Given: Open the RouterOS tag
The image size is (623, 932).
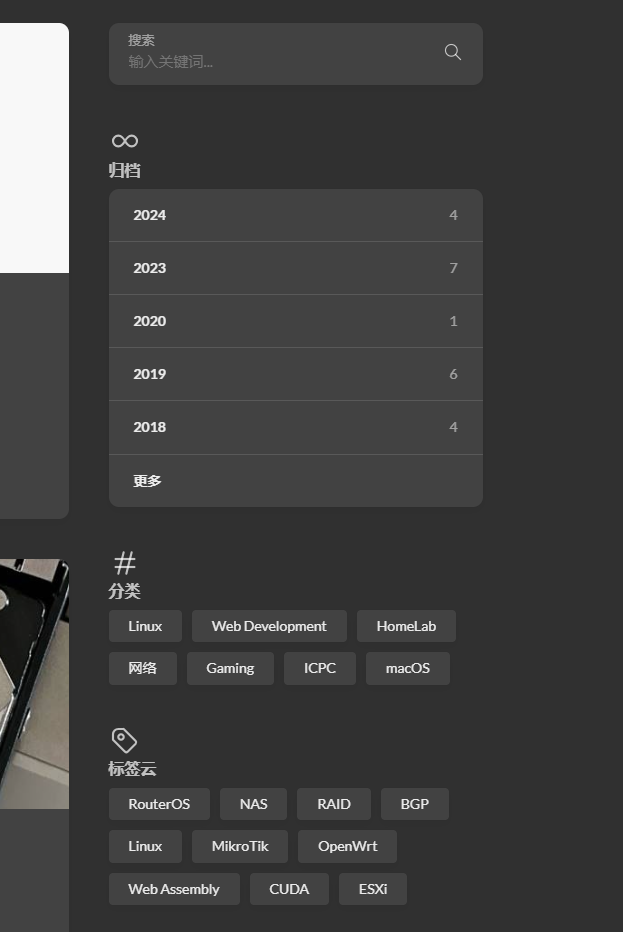Looking at the screenshot, I should coord(159,804).
